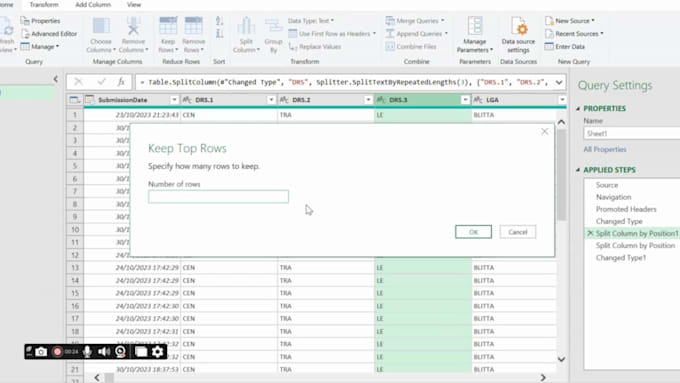Click Choose Columns icon
The height and width of the screenshot is (383, 680).
click(x=101, y=26)
